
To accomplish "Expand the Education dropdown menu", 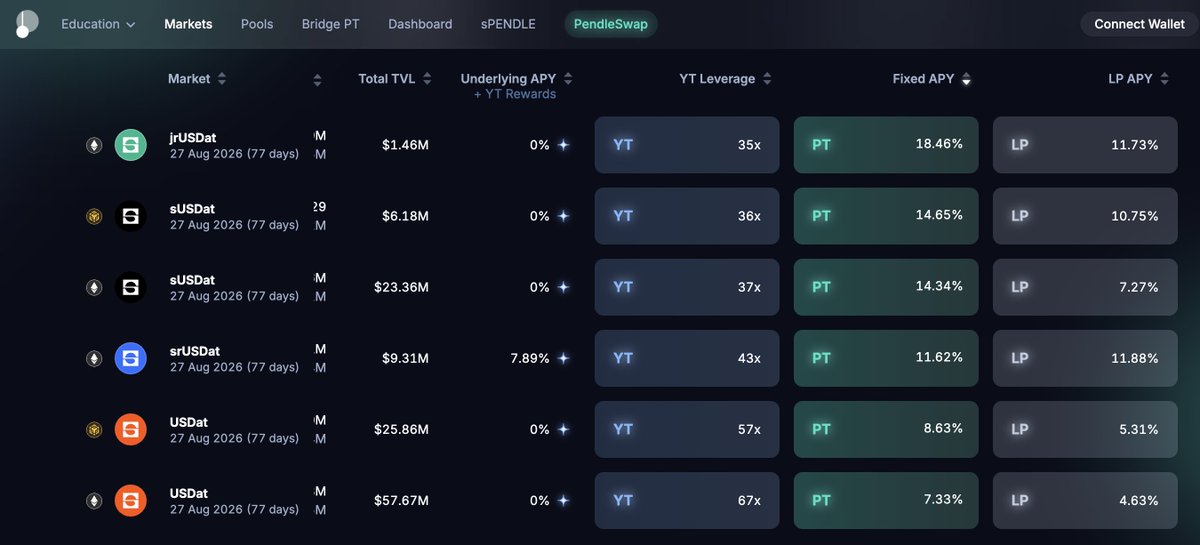I will (98, 24).
